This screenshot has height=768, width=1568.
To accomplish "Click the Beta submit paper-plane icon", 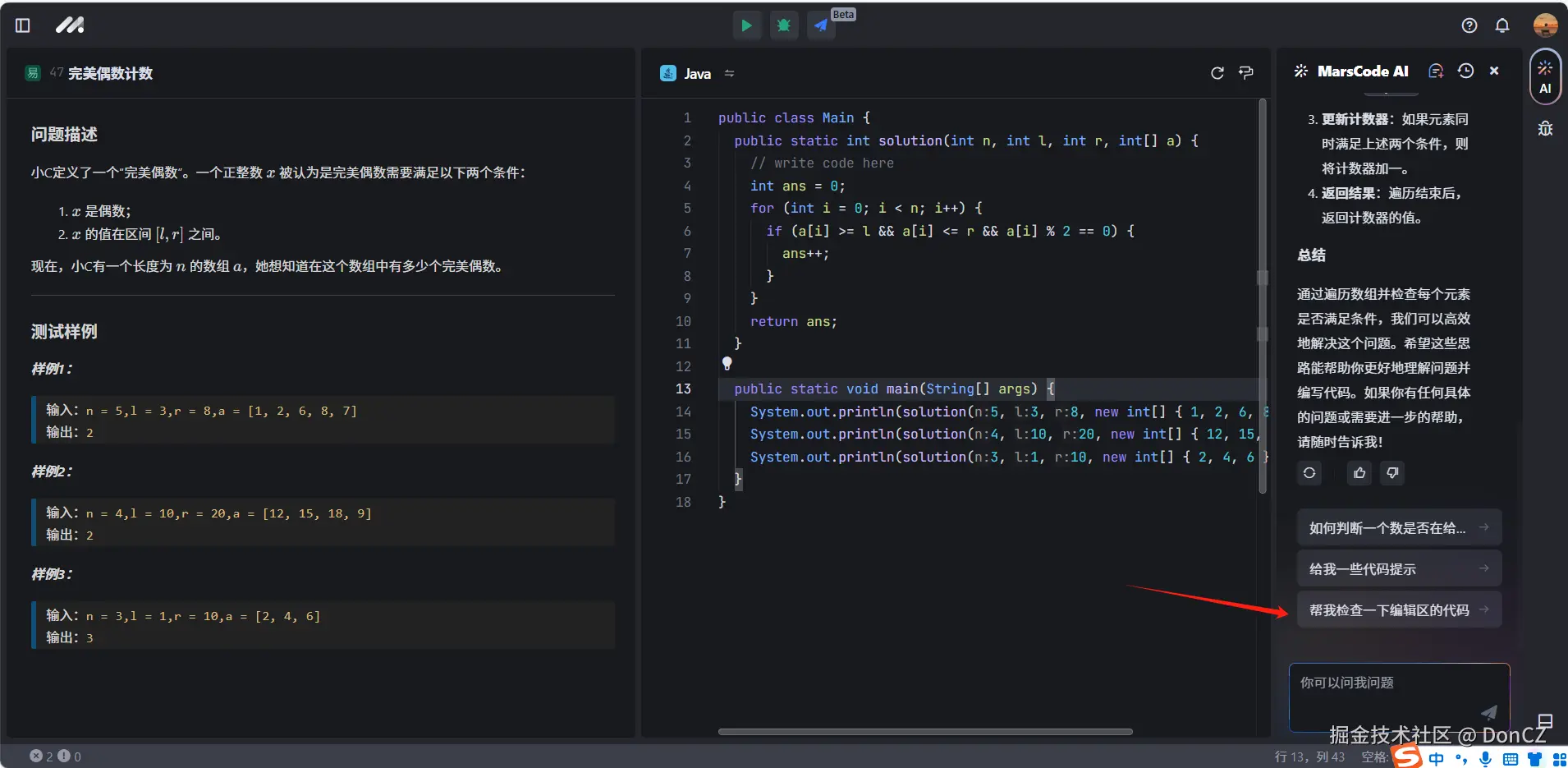I will [821, 25].
